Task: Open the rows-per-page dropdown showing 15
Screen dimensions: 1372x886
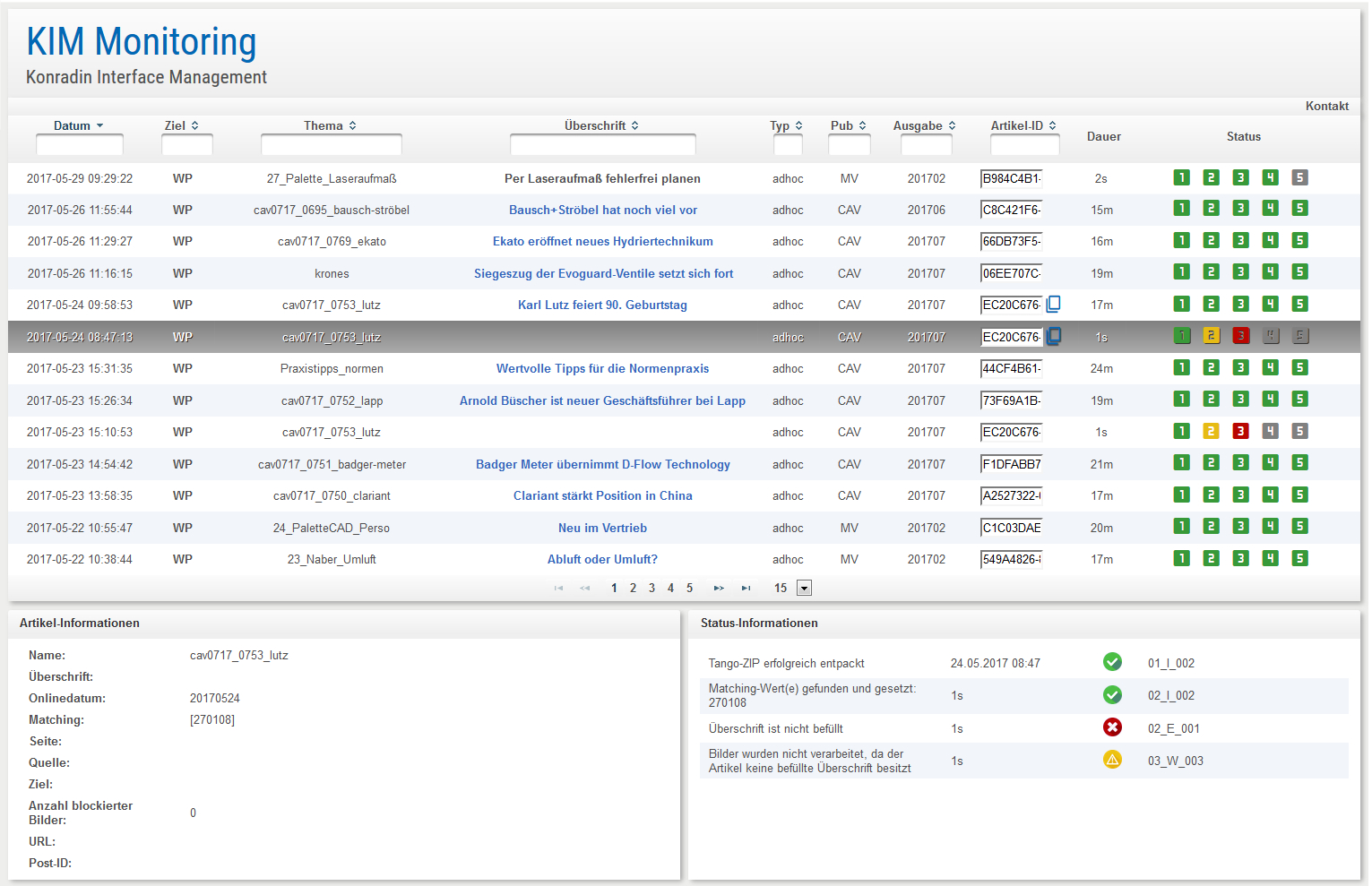Action: [x=804, y=588]
